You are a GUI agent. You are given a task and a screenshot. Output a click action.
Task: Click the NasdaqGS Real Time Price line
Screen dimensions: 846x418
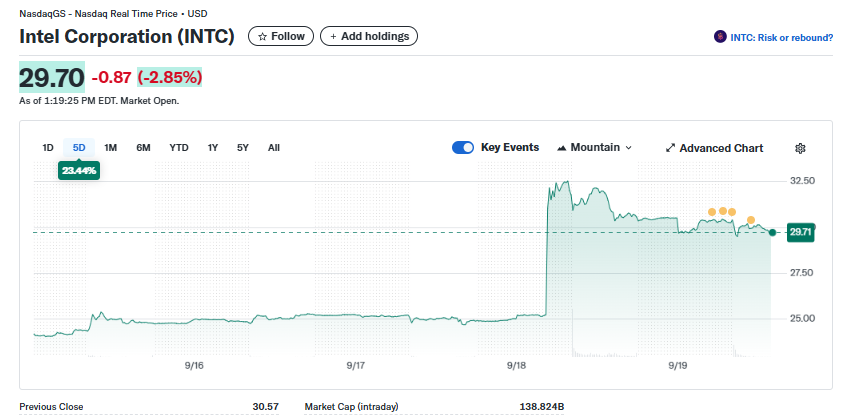coord(113,13)
